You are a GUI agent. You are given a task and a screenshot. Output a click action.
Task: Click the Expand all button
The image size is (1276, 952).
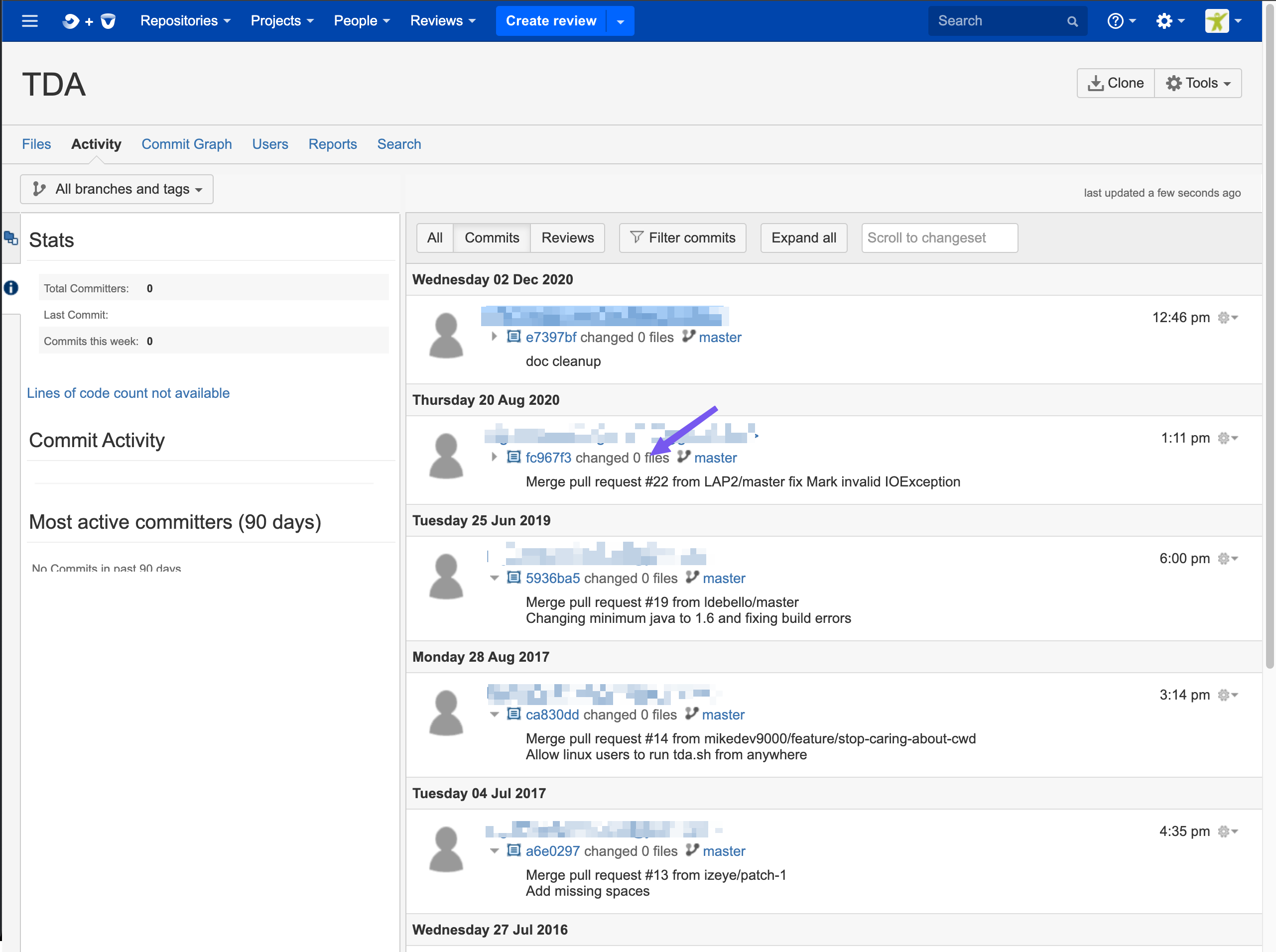pyautogui.click(x=803, y=238)
